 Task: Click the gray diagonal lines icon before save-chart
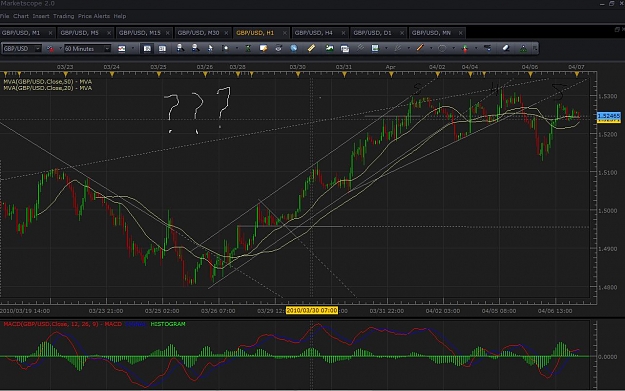pos(360,48)
